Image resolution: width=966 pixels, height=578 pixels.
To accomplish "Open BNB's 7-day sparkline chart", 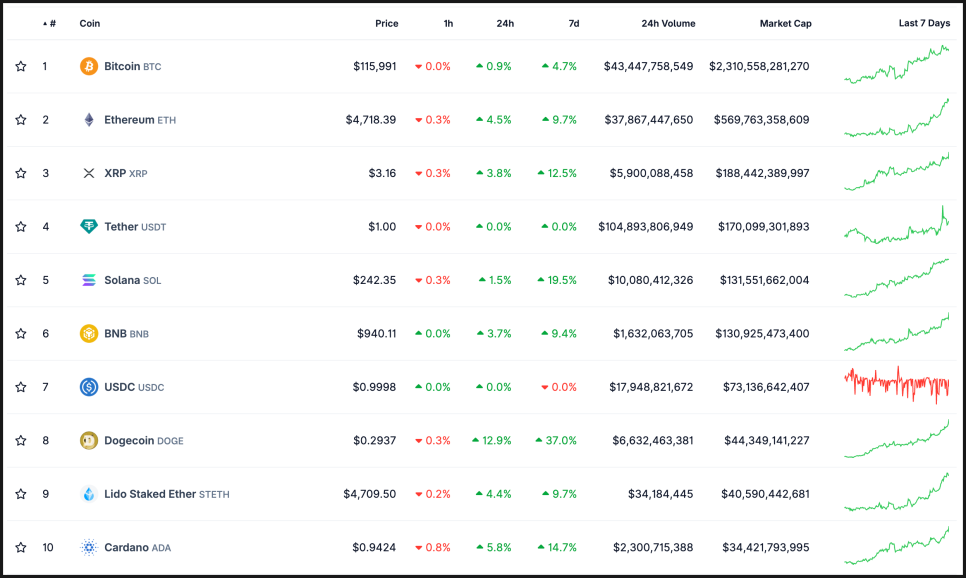I will (896, 332).
